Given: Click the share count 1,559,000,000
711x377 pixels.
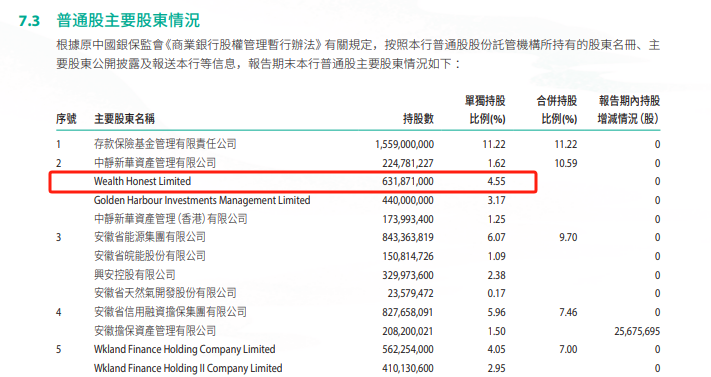Looking at the screenshot, I should 404,144.
